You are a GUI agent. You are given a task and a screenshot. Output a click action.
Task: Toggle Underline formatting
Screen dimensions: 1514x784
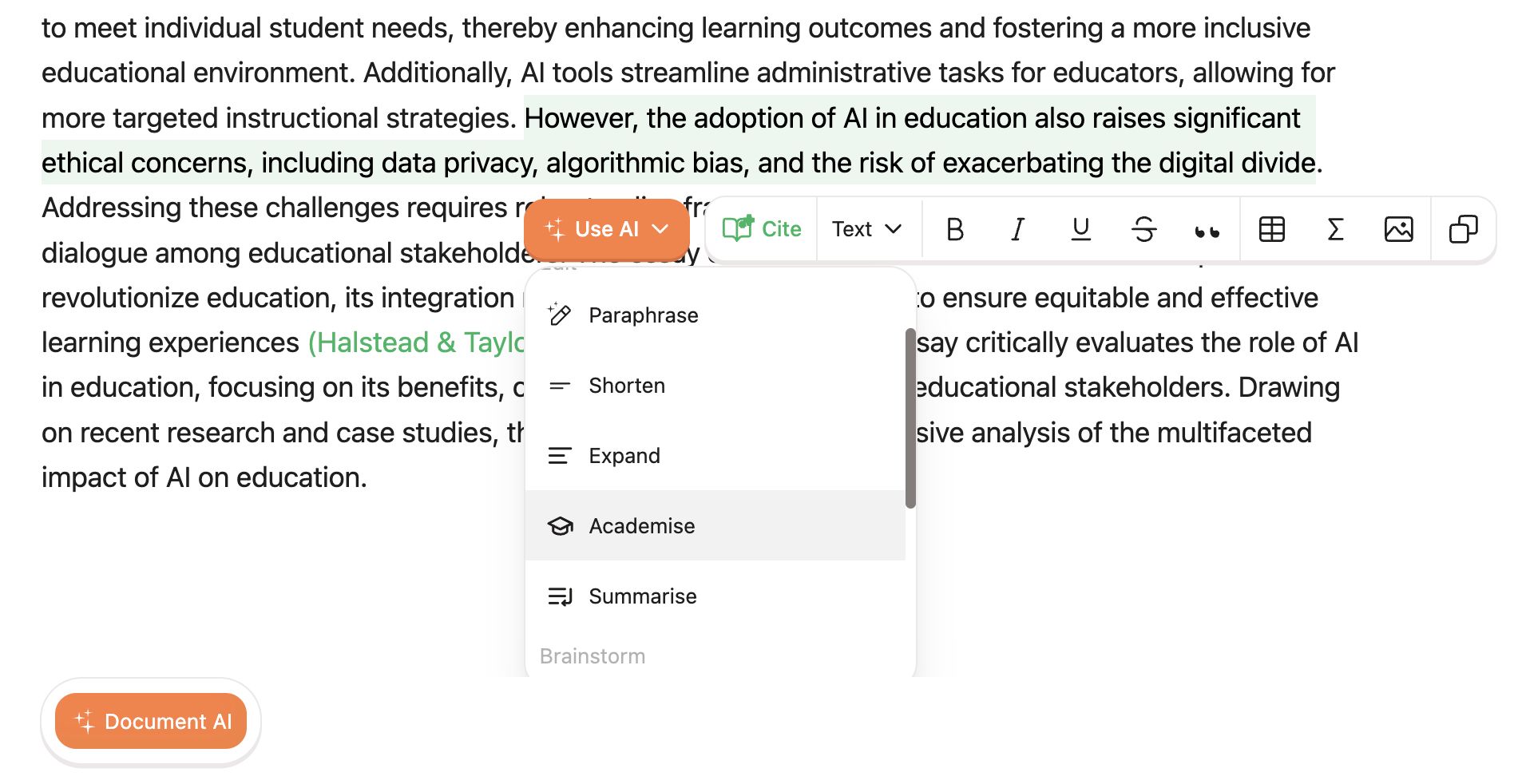click(x=1080, y=230)
